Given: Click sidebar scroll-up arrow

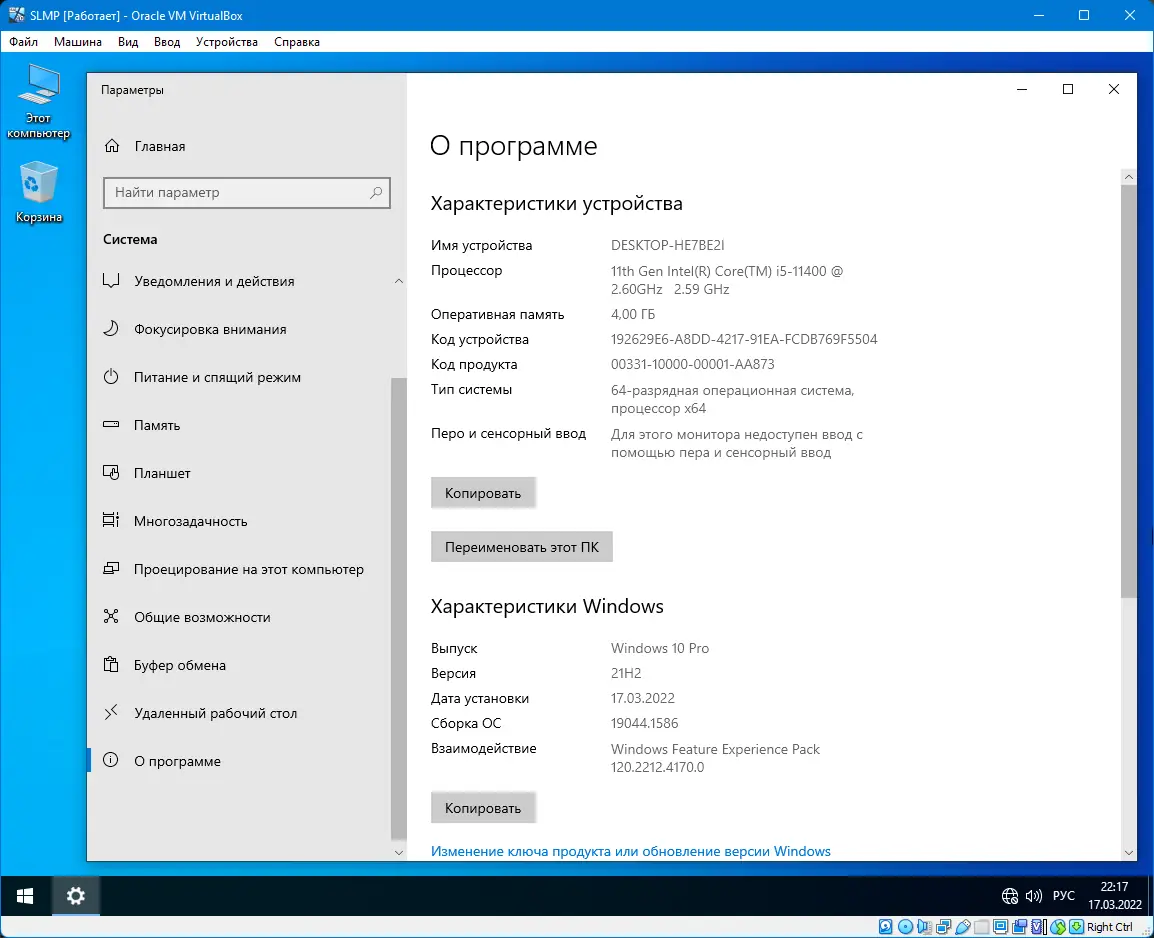Looking at the screenshot, I should [x=399, y=281].
